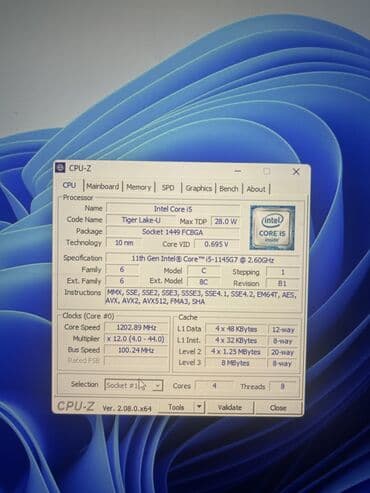Click the Instructions list text box
This screenshot has height=493, width=370.
pyautogui.click(x=201, y=298)
